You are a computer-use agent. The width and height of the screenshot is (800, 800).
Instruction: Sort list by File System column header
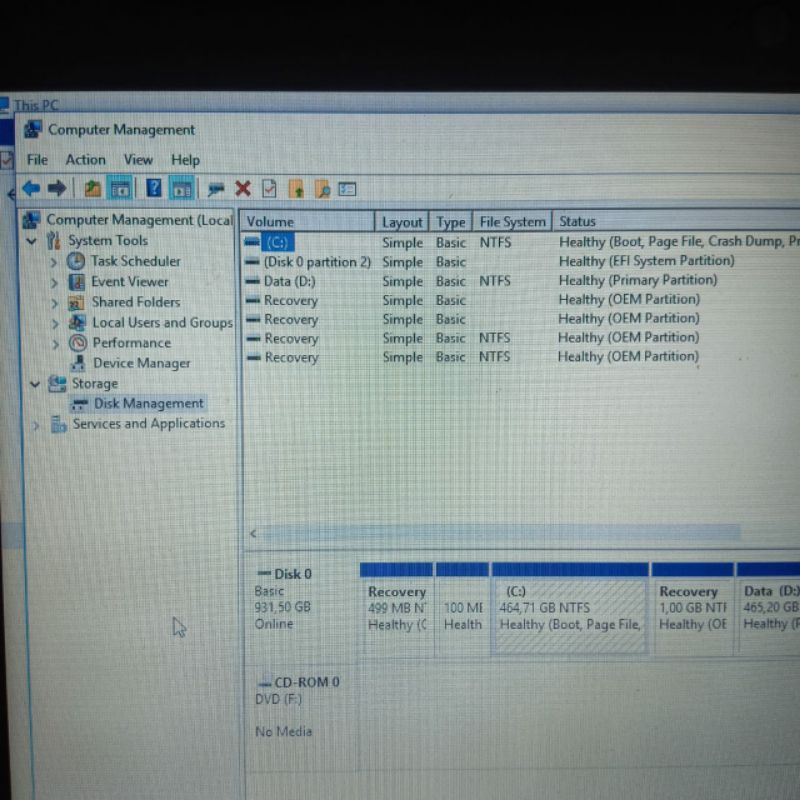512,222
